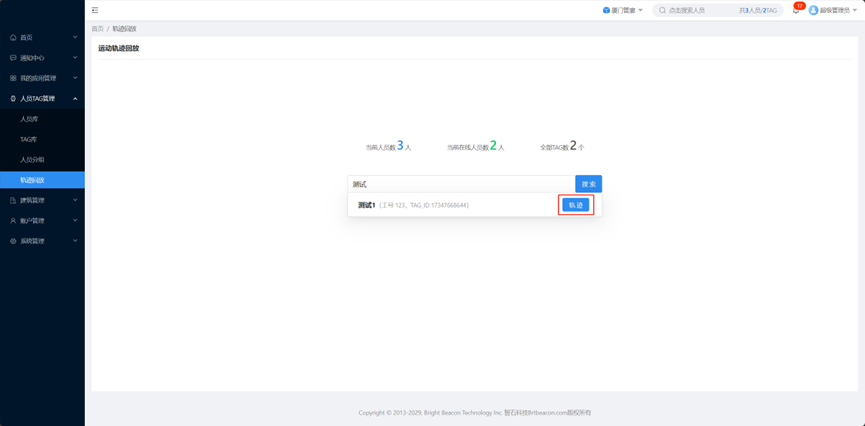Click the search field containing 测试
The image size is (865, 426).
(460, 184)
